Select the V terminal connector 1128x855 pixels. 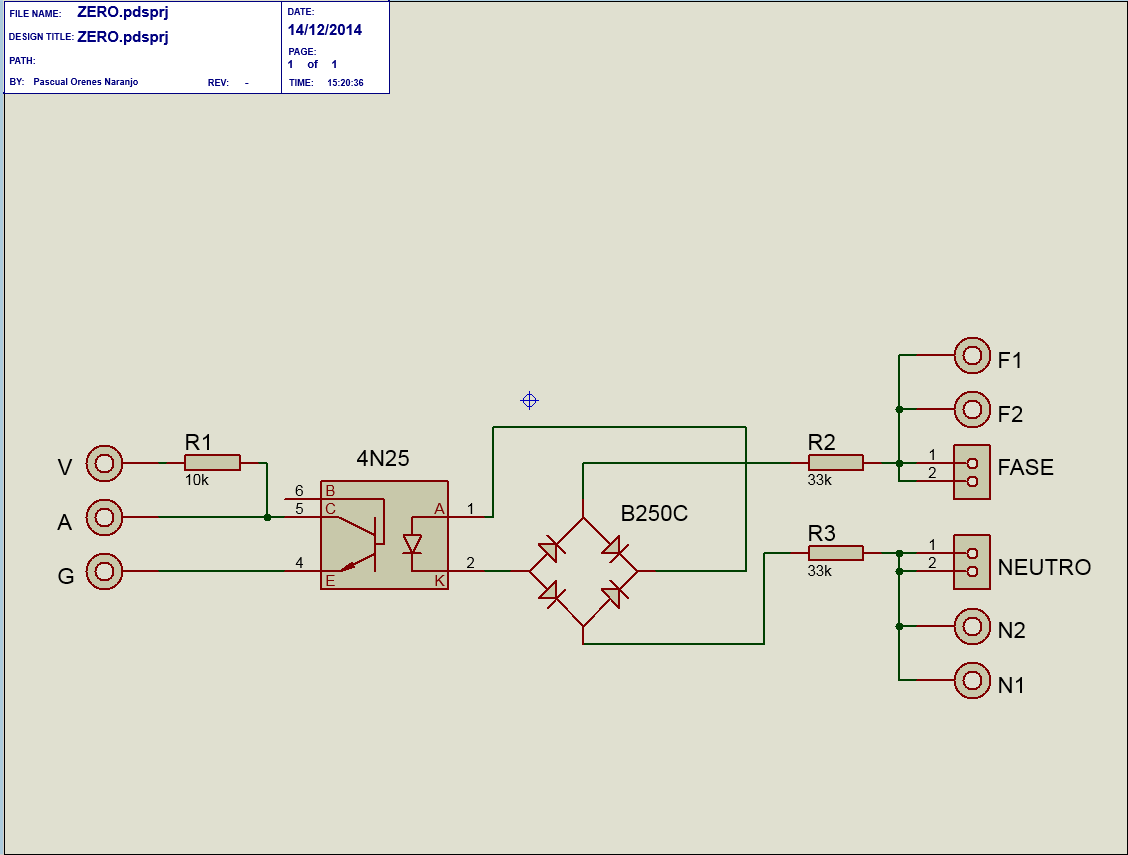tap(104, 463)
